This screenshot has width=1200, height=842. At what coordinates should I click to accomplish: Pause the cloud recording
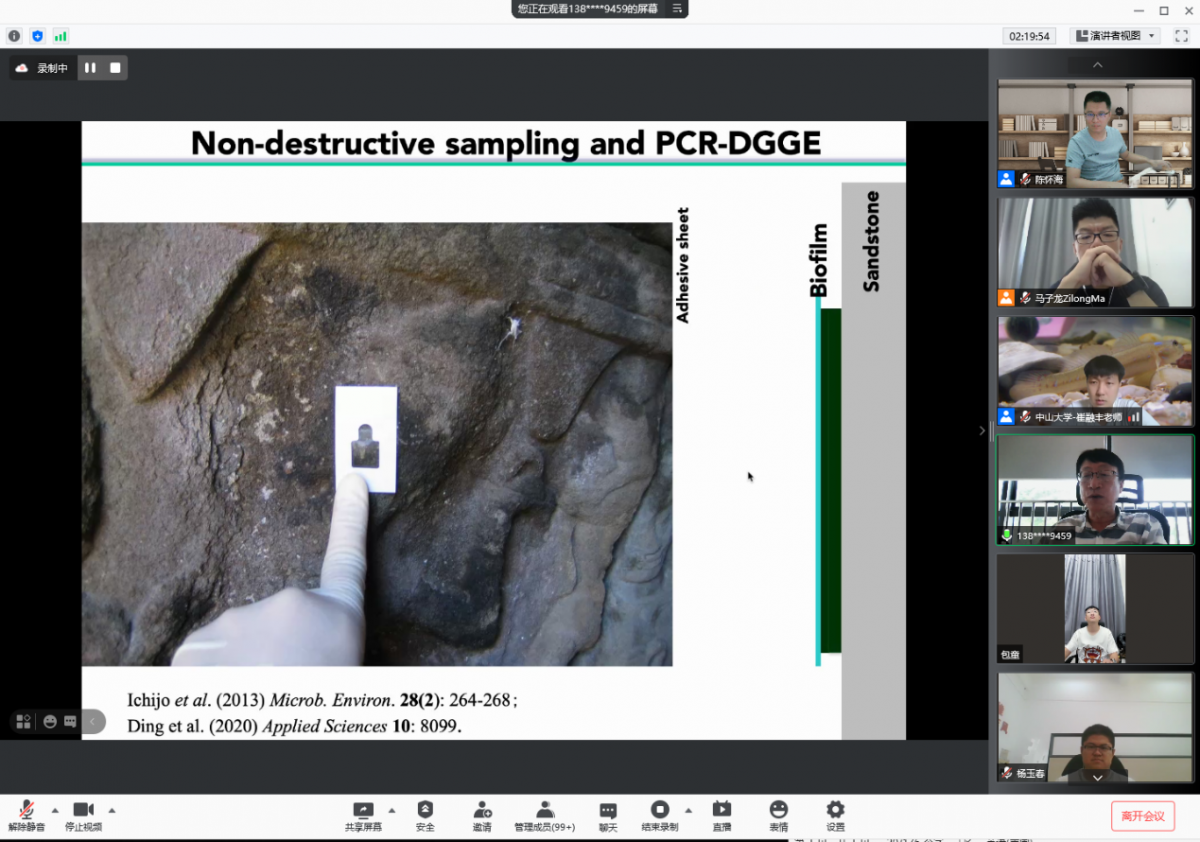(90, 68)
